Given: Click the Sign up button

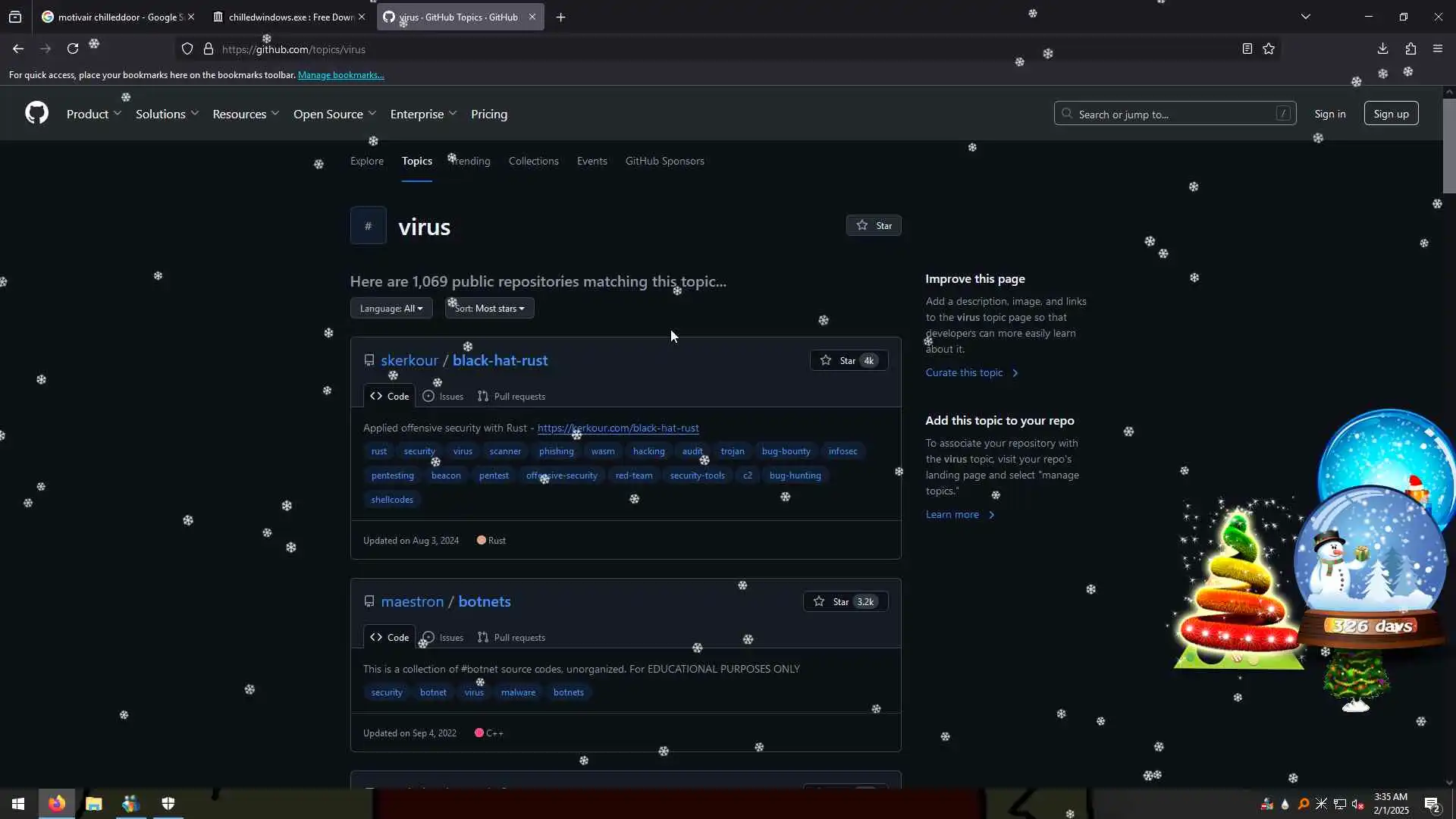Looking at the screenshot, I should tap(1391, 115).
